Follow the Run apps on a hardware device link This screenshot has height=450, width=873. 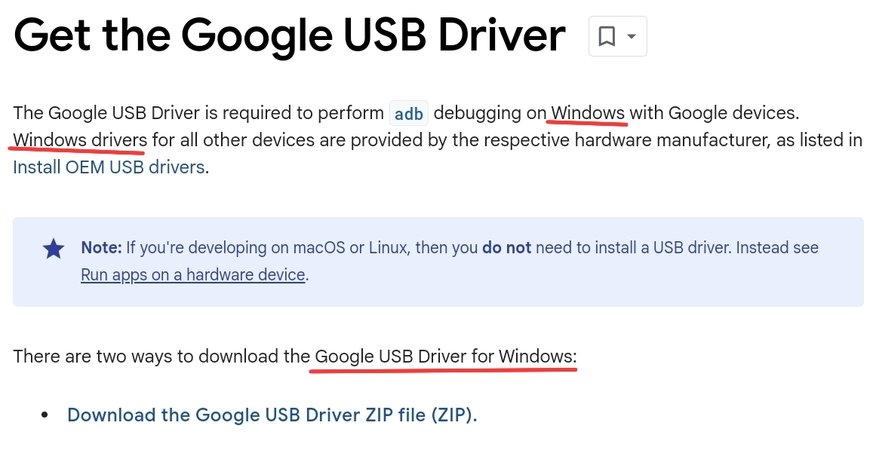click(x=193, y=275)
